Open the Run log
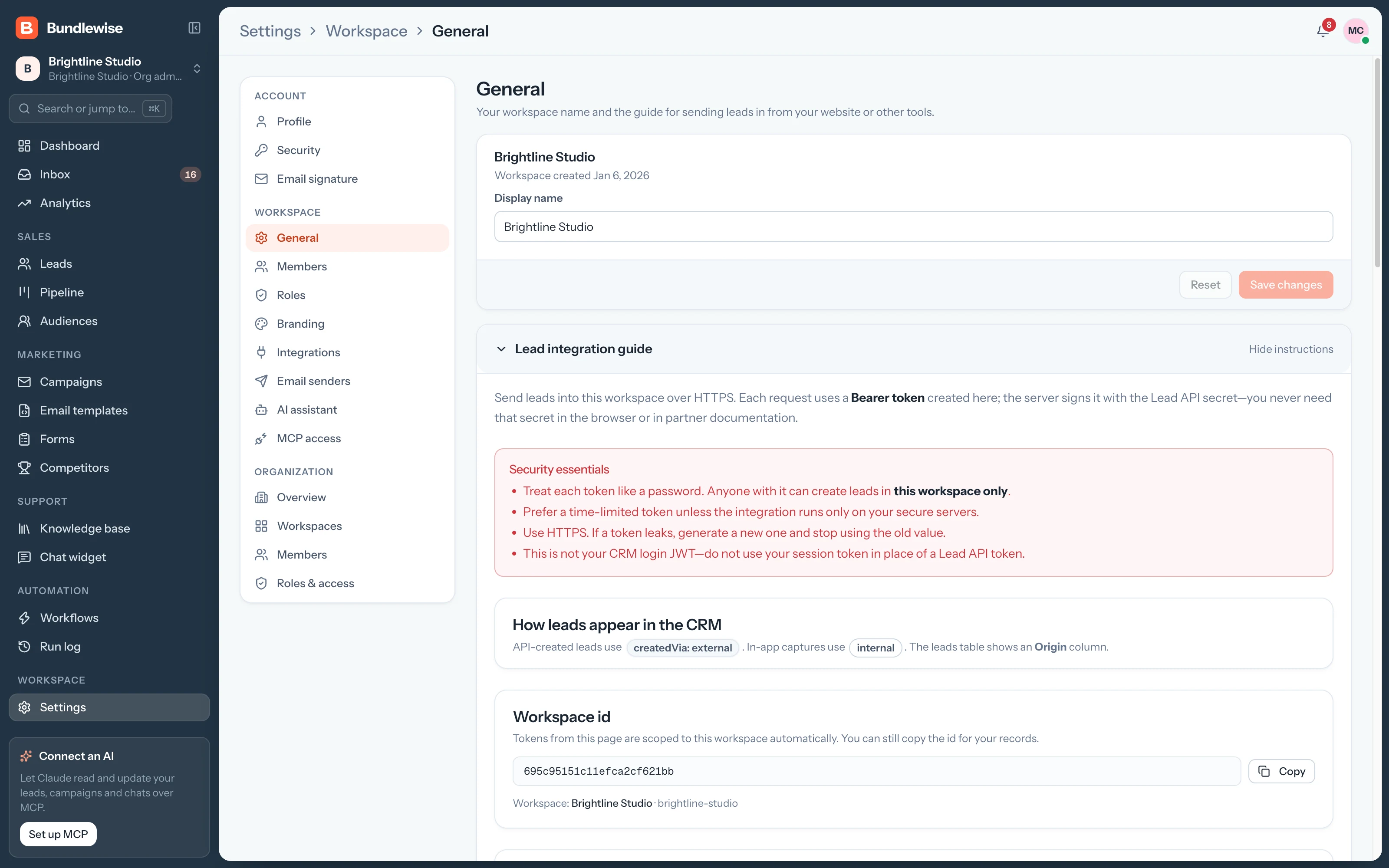 109,646
